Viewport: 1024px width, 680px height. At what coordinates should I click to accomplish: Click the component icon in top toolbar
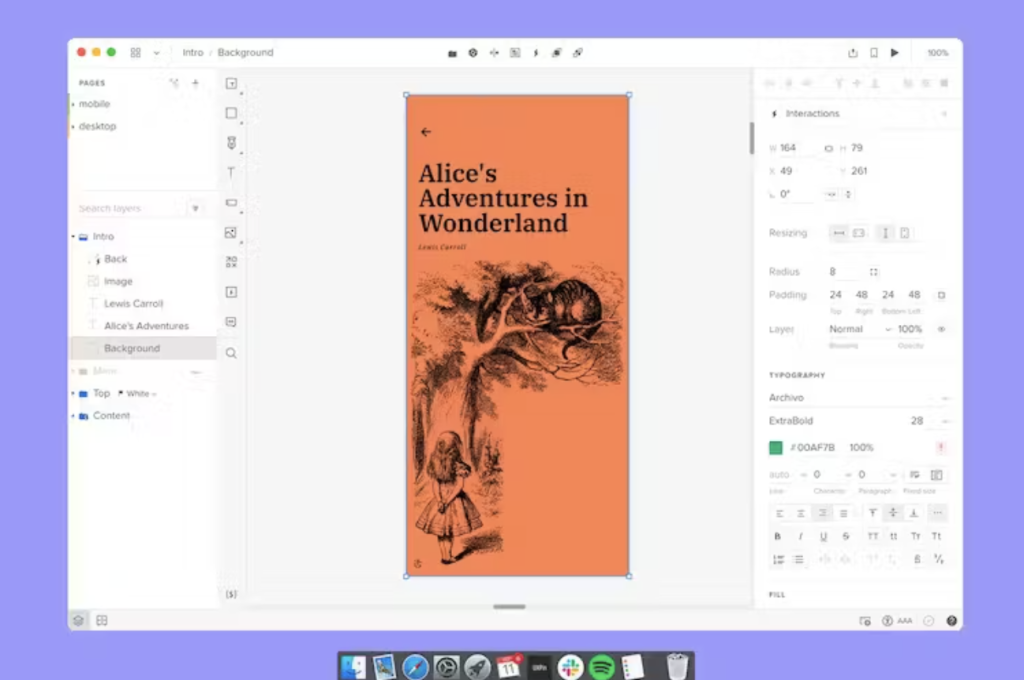click(x=473, y=53)
